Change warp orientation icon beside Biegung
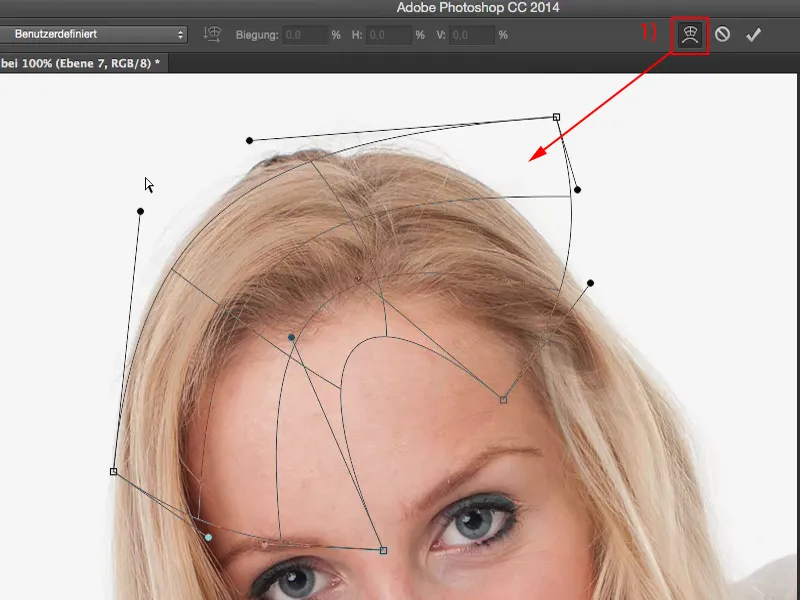Image resolution: width=800 pixels, height=600 pixels. 212,34
